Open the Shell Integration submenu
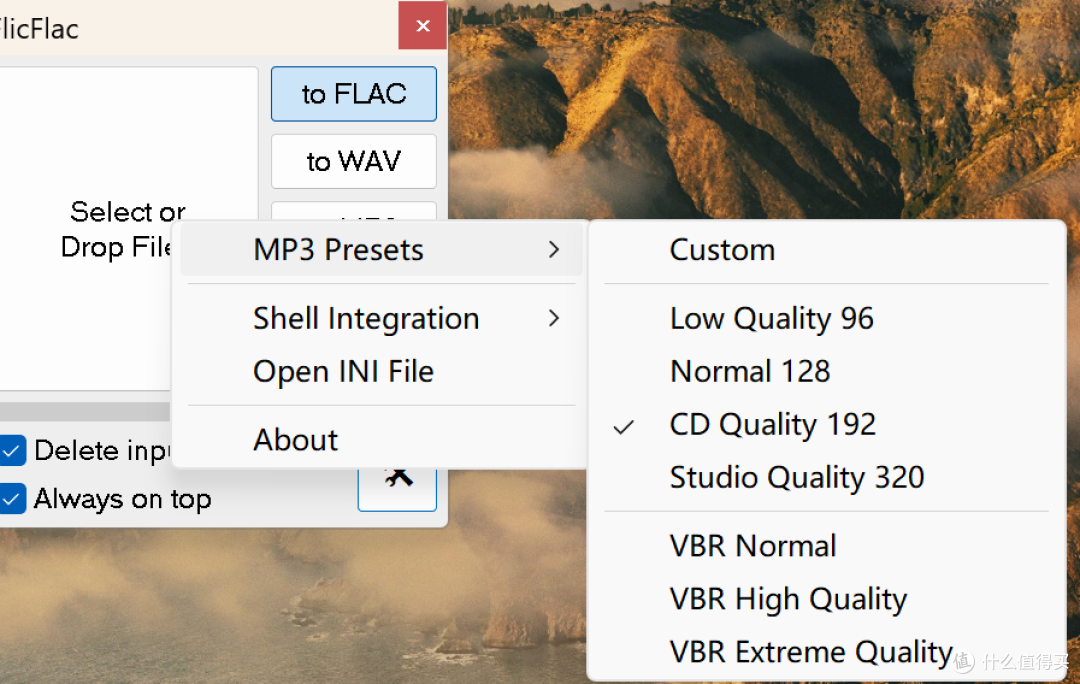 tap(381, 318)
